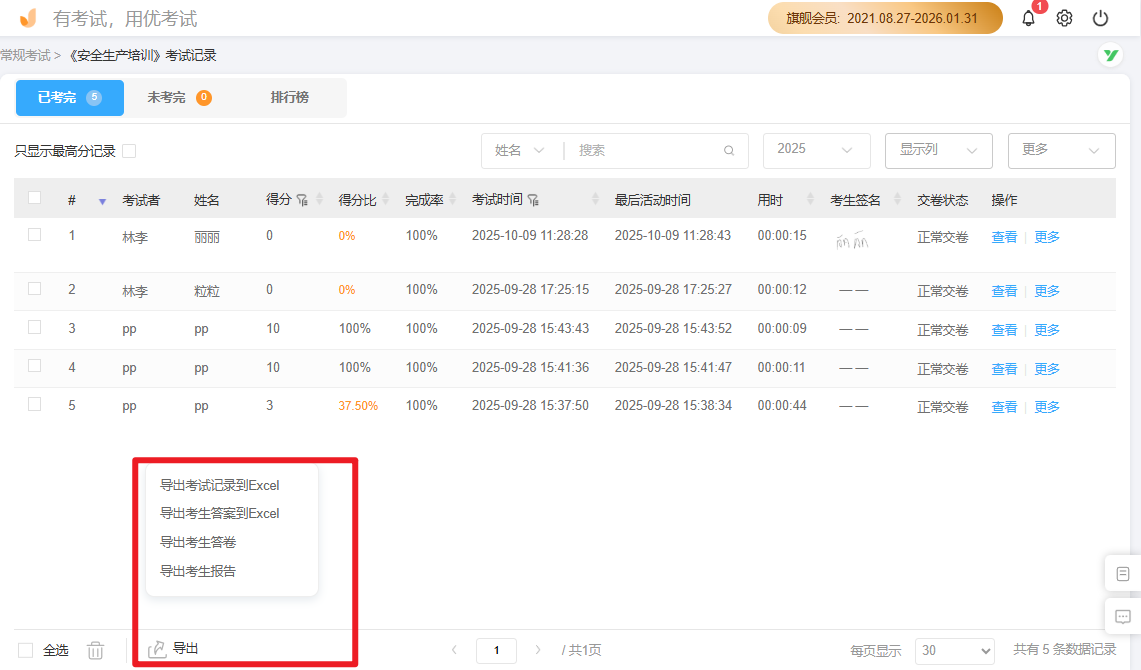Switch to the 排行榜 tab
1141x670 pixels.
290,97
